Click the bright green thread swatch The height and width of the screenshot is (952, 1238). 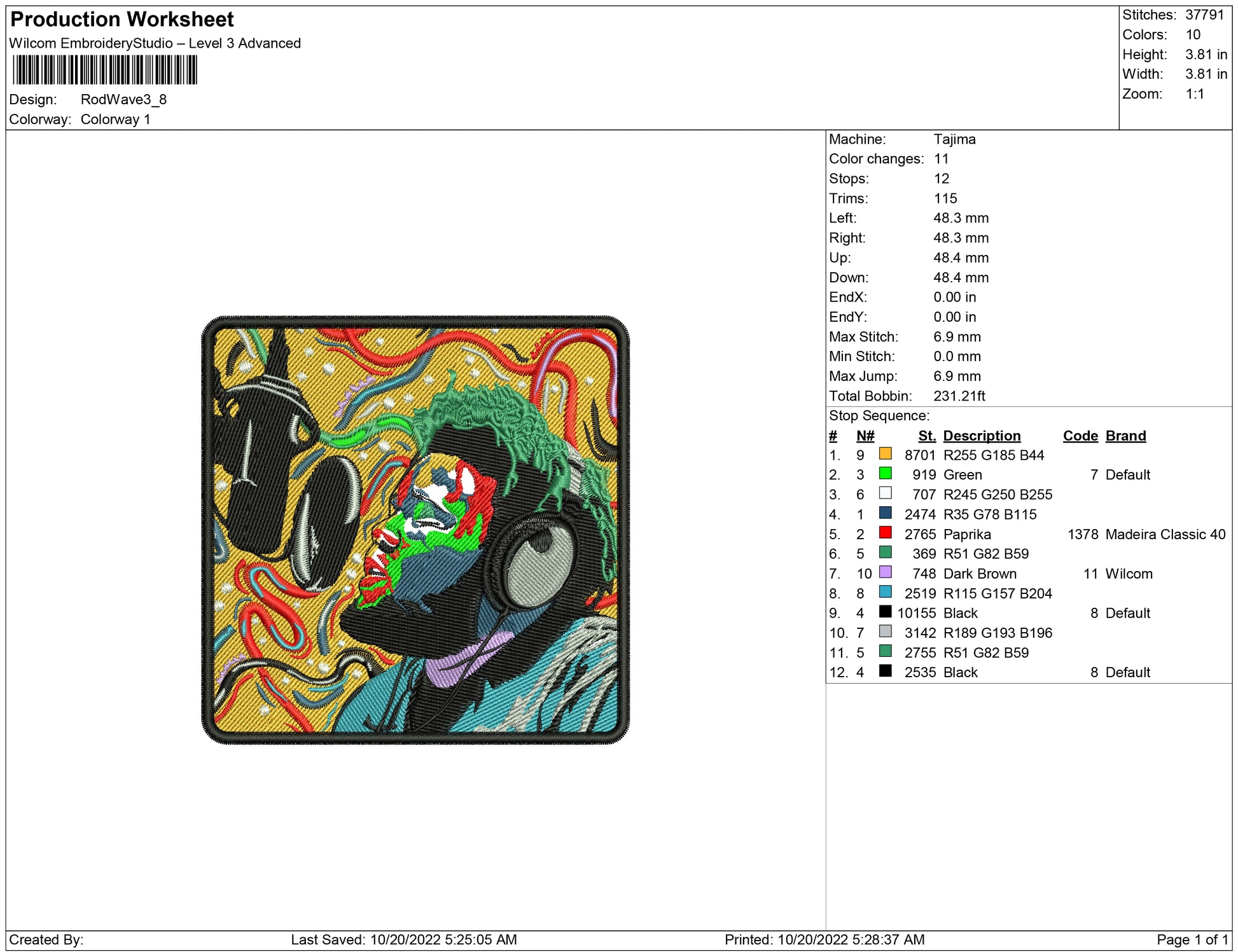(x=885, y=474)
